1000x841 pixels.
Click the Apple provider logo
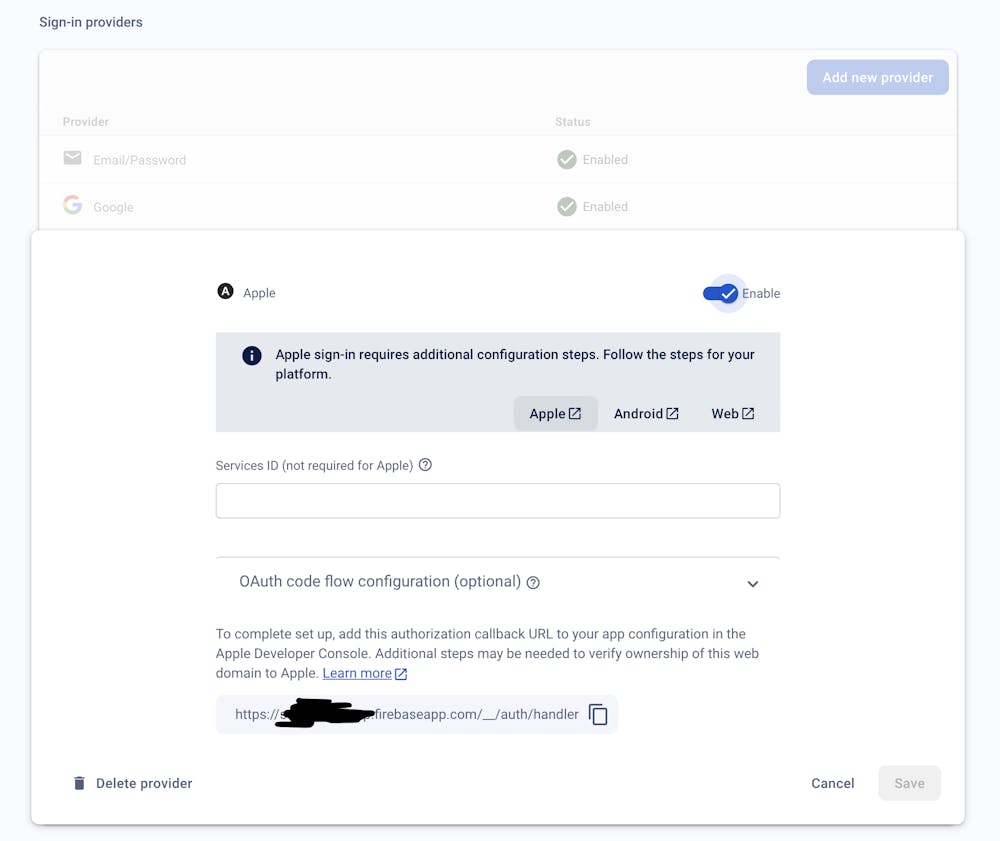(225, 291)
